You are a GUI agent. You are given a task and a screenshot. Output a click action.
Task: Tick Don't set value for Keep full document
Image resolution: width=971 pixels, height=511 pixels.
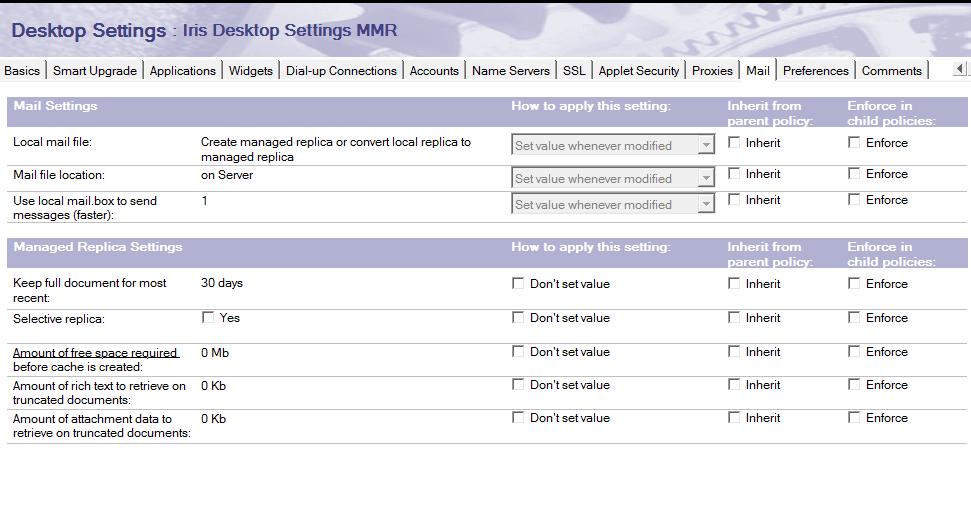pos(518,283)
